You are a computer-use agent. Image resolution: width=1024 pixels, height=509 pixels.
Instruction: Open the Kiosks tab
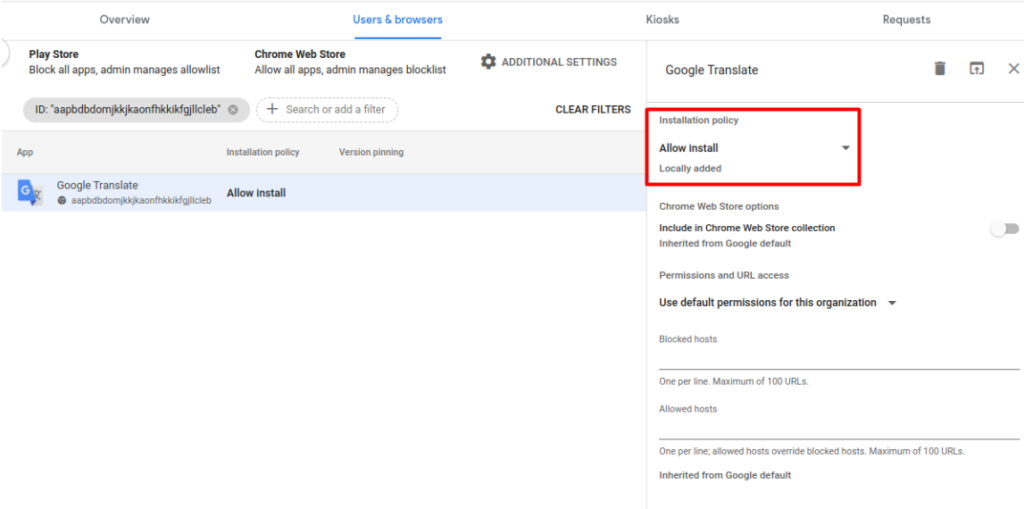click(662, 20)
